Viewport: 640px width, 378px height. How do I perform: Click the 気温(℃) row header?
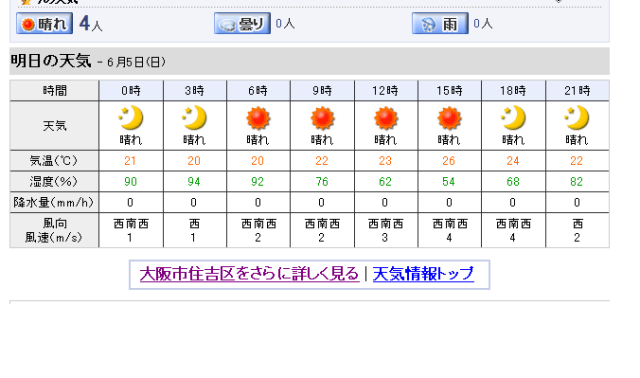[54, 161]
